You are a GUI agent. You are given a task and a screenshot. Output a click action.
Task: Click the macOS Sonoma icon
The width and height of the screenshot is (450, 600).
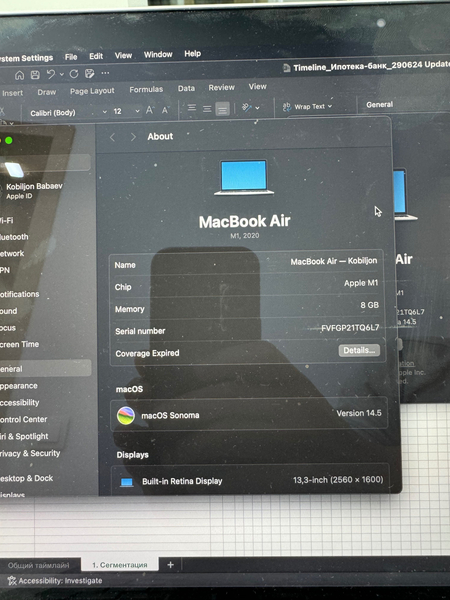tap(126, 416)
